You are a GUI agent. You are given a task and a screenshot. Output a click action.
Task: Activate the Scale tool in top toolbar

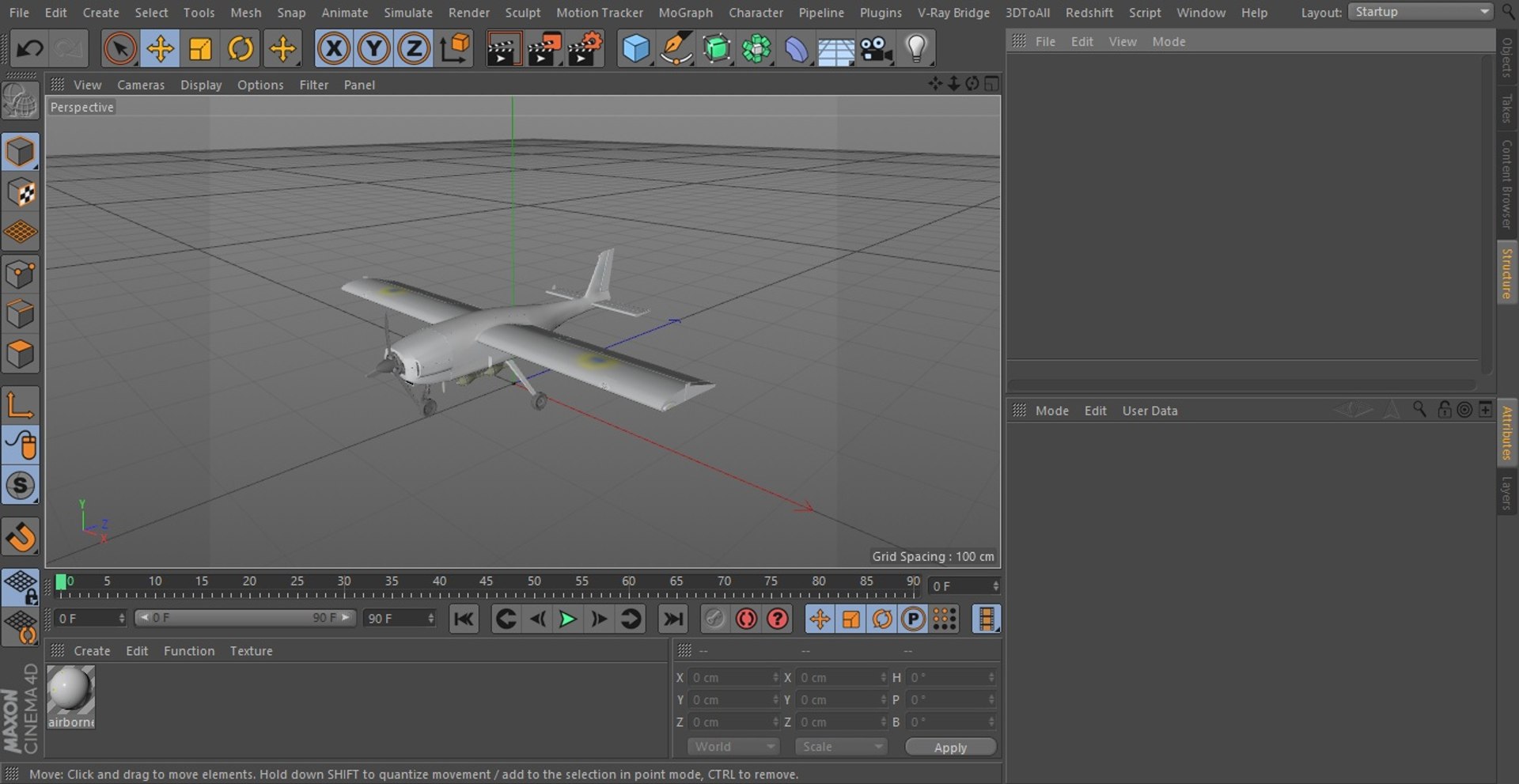[200, 49]
